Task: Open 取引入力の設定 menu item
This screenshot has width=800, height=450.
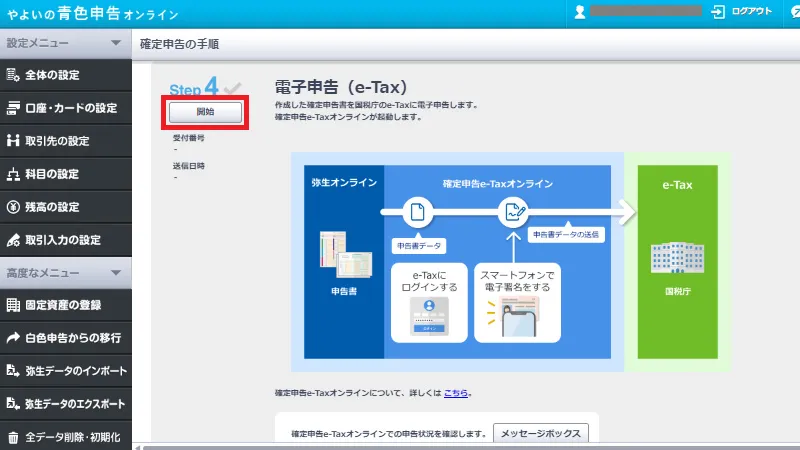Action: [66, 240]
